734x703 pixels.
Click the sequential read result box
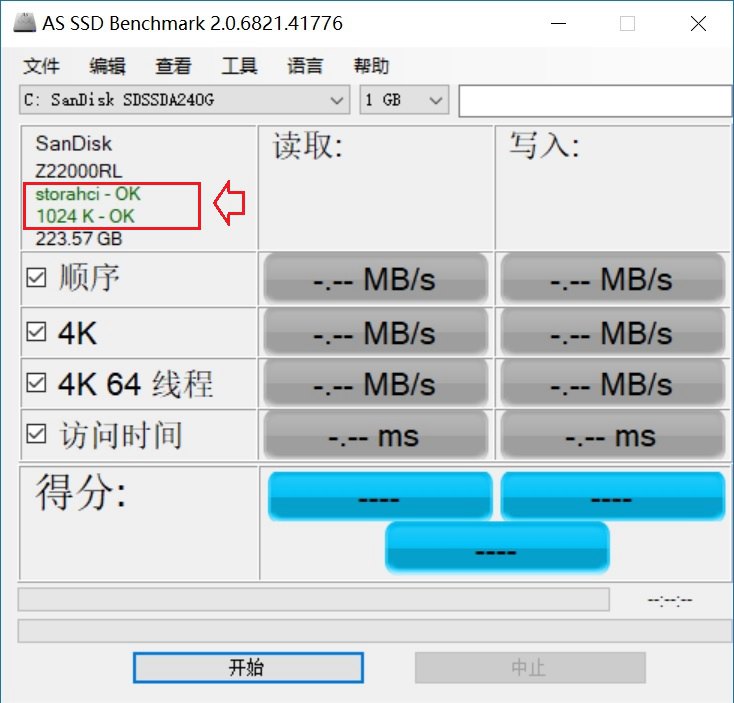coord(375,279)
